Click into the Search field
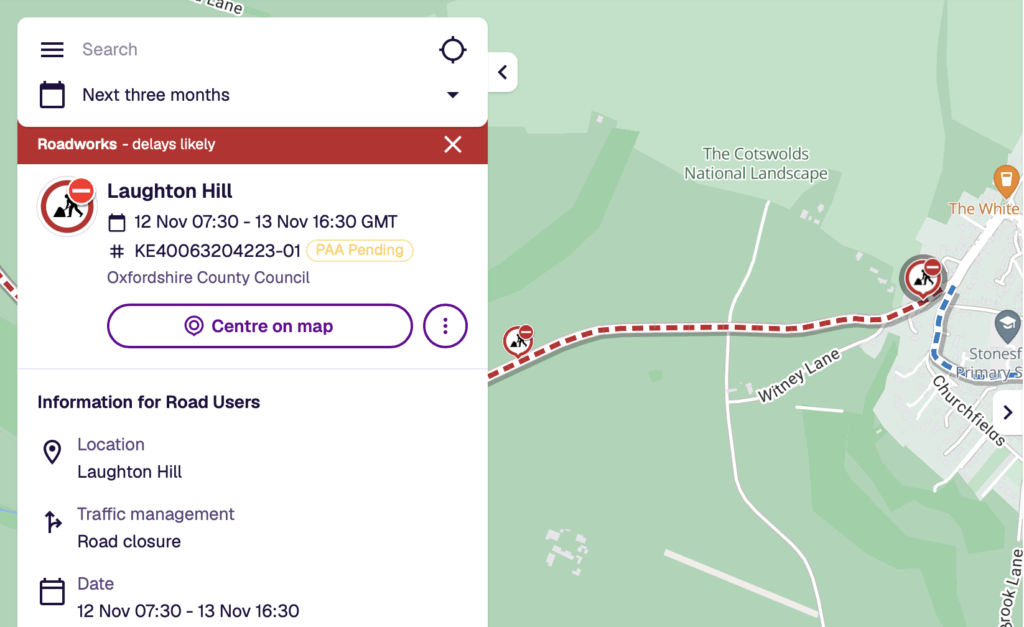This screenshot has height=627, width=1024. (x=250, y=50)
